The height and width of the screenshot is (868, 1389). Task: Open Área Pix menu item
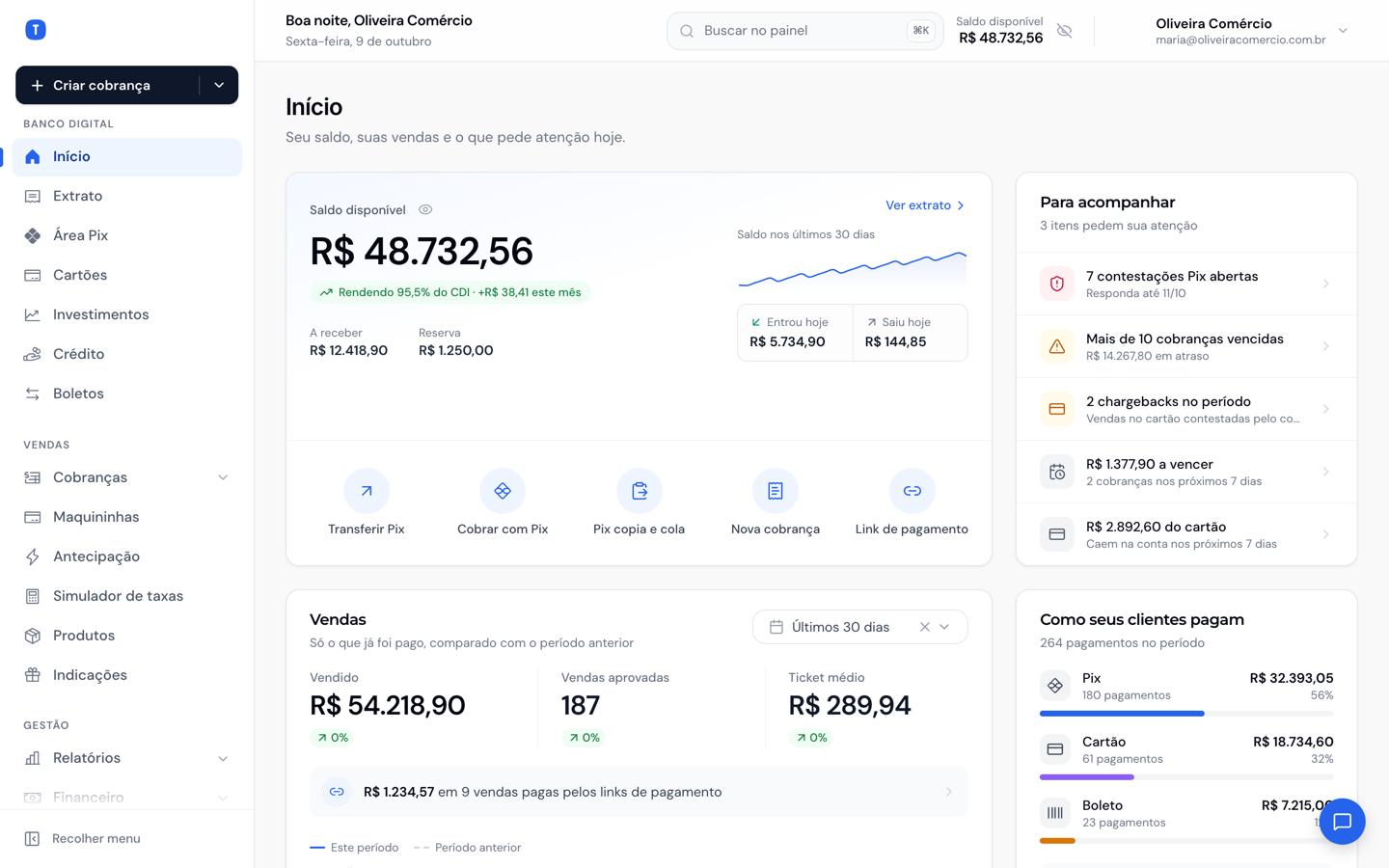pyautogui.click(x=127, y=235)
